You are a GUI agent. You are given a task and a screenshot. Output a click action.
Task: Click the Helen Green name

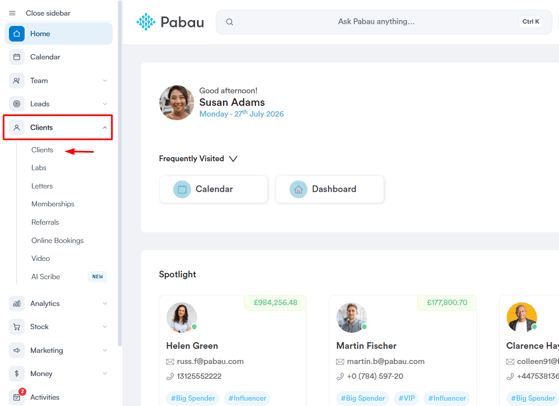(192, 346)
